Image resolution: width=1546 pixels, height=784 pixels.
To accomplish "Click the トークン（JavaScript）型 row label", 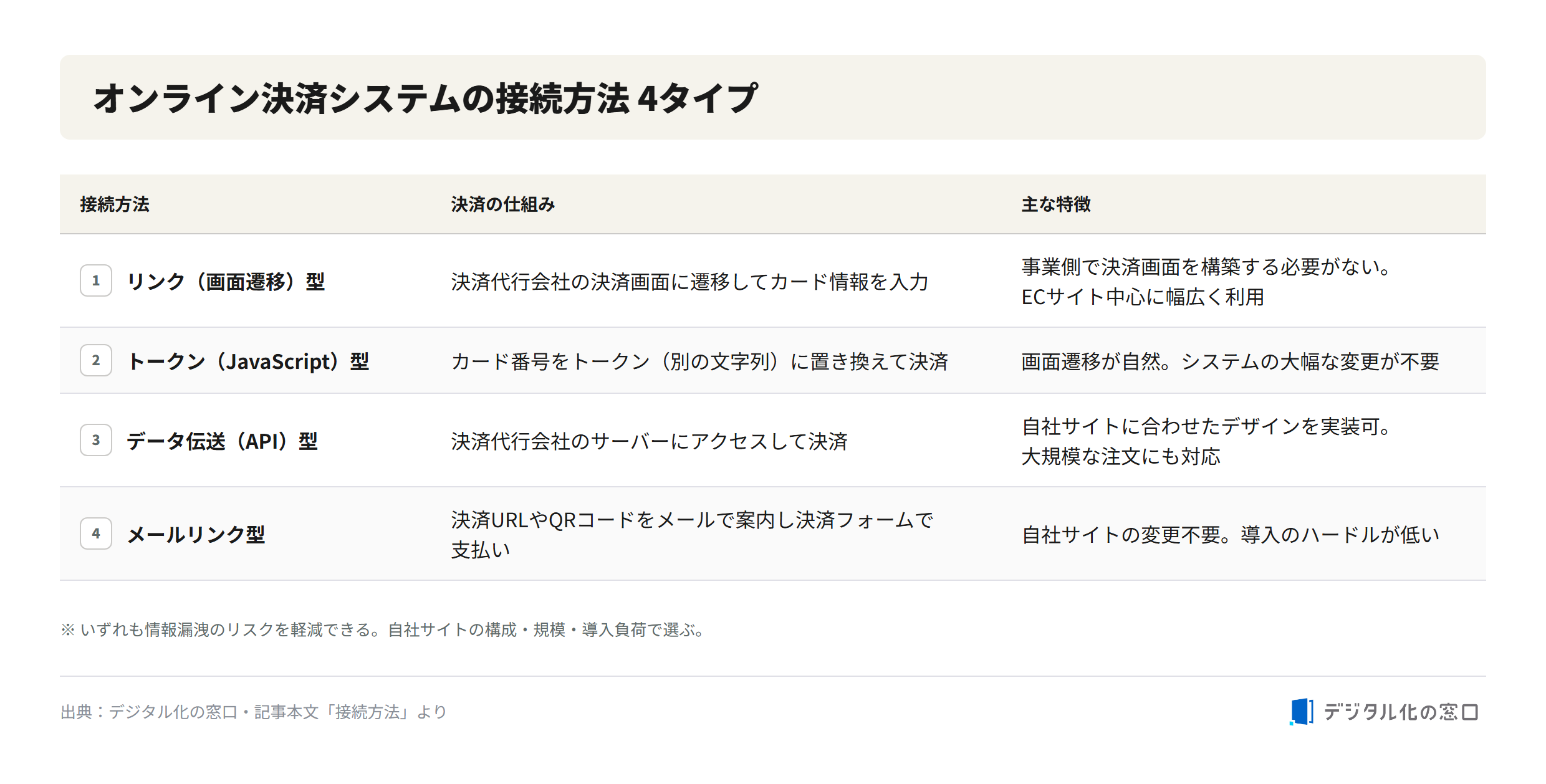I will pyautogui.click(x=248, y=361).
